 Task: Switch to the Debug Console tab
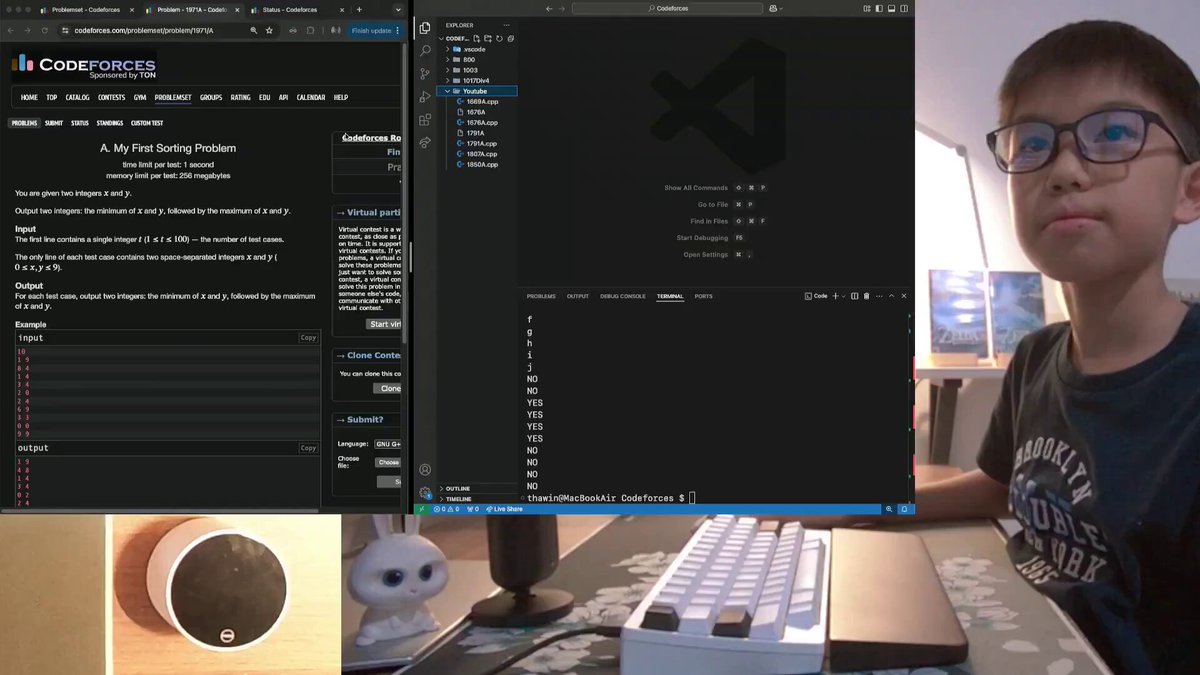coord(623,296)
